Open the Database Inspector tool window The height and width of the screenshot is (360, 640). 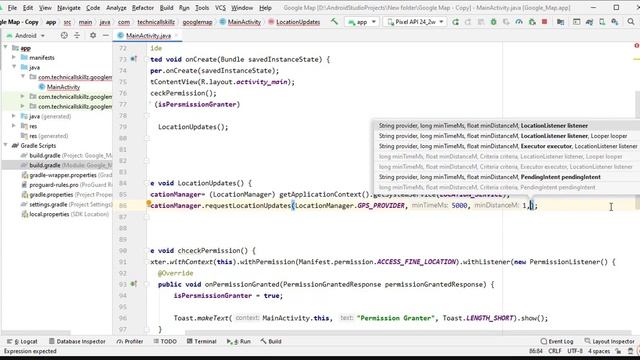click(x=77, y=341)
